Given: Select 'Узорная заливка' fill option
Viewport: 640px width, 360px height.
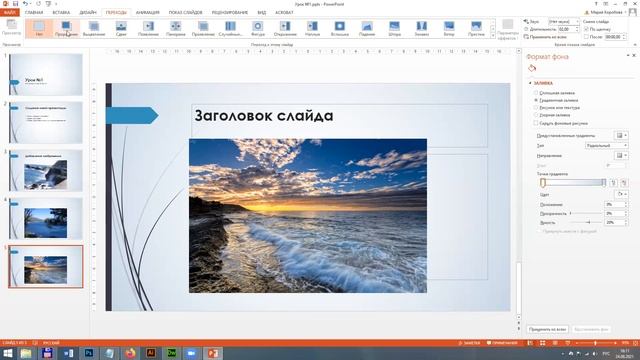Looking at the screenshot, I should click(552, 115).
